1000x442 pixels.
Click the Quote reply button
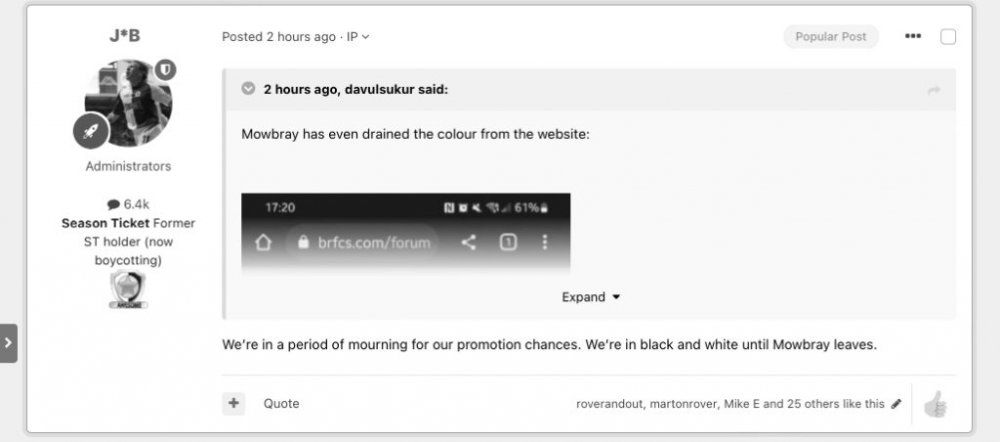coord(281,404)
